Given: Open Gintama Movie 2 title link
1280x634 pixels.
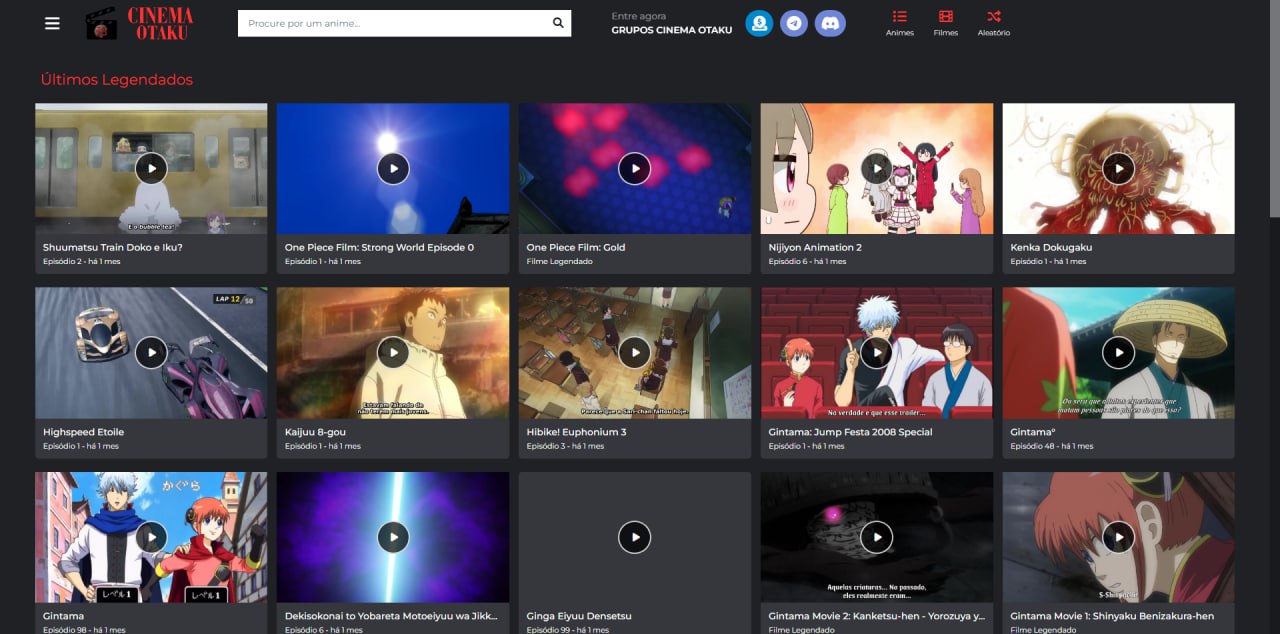Looking at the screenshot, I should tap(877, 616).
